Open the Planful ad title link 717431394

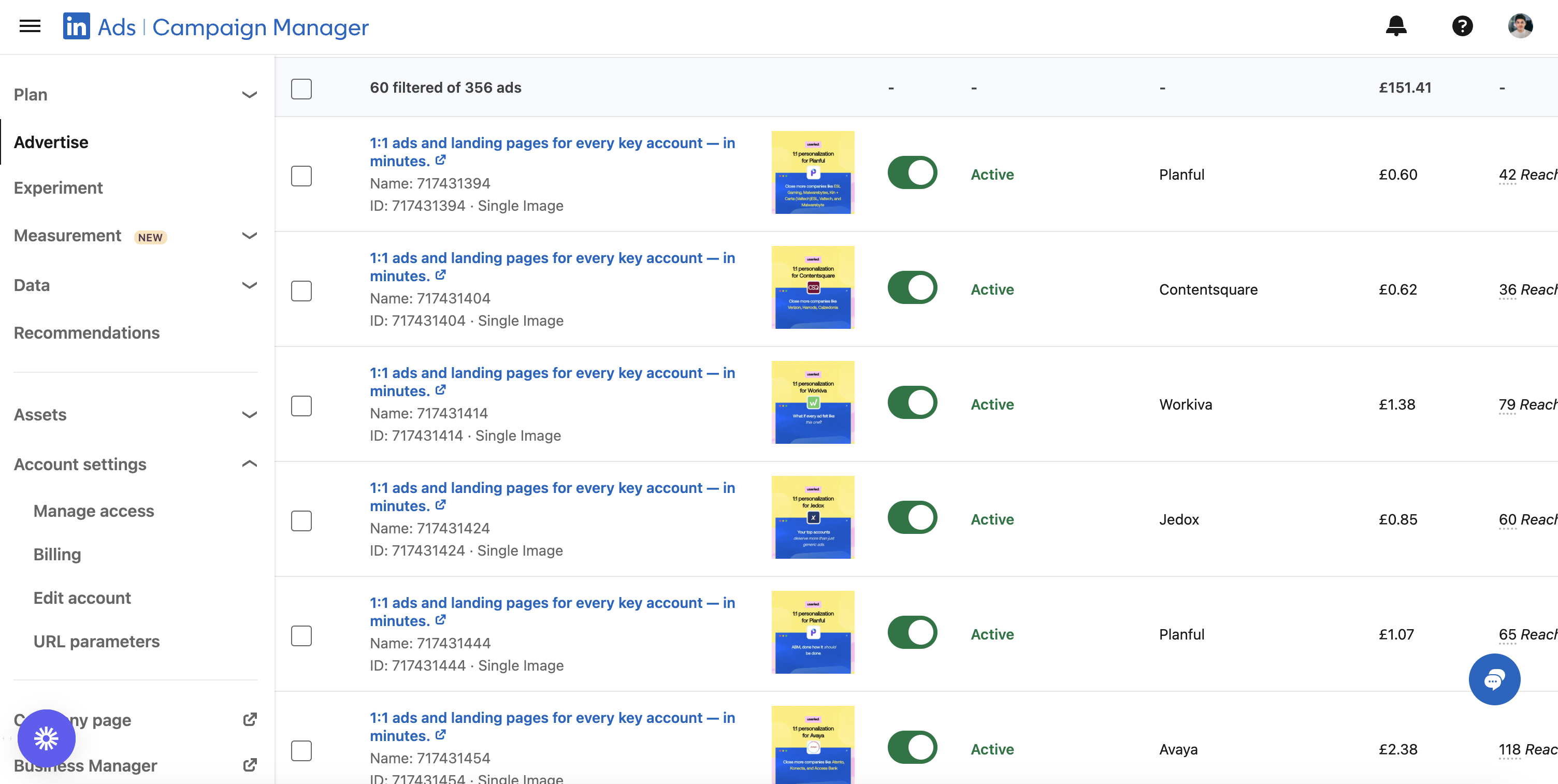click(x=552, y=152)
